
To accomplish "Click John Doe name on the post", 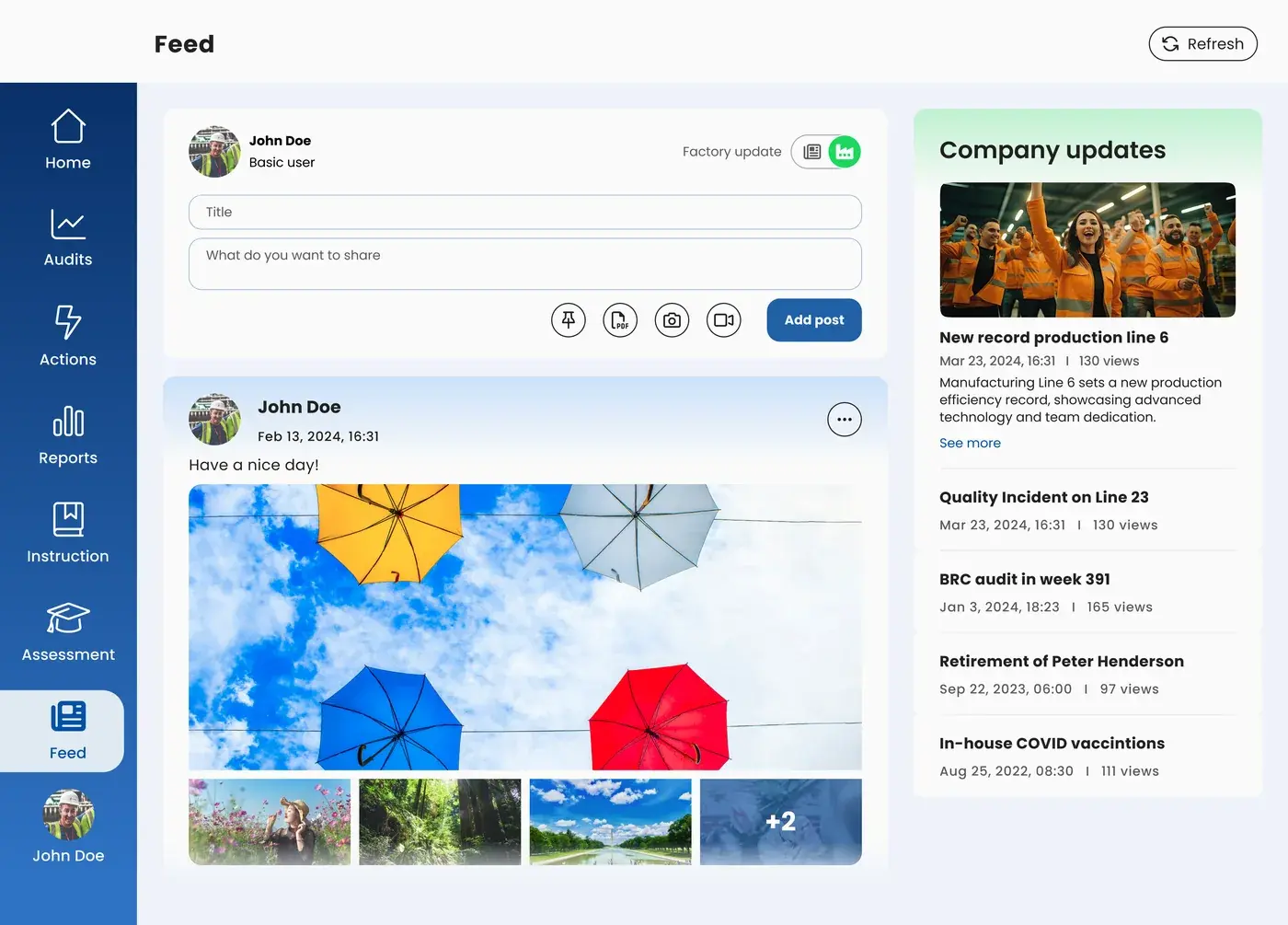I will tap(299, 407).
